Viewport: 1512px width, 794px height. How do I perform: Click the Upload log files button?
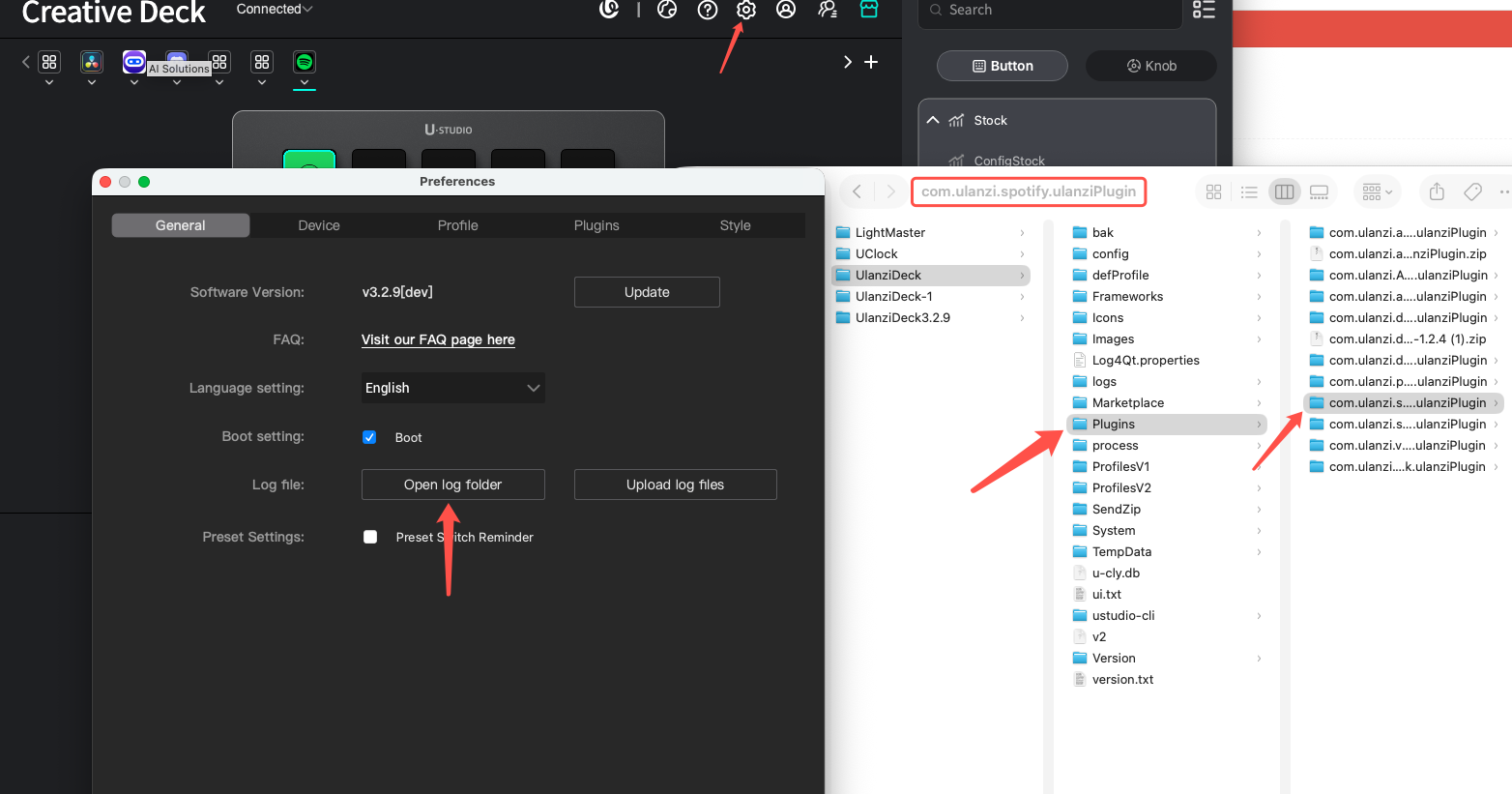pyautogui.click(x=676, y=485)
